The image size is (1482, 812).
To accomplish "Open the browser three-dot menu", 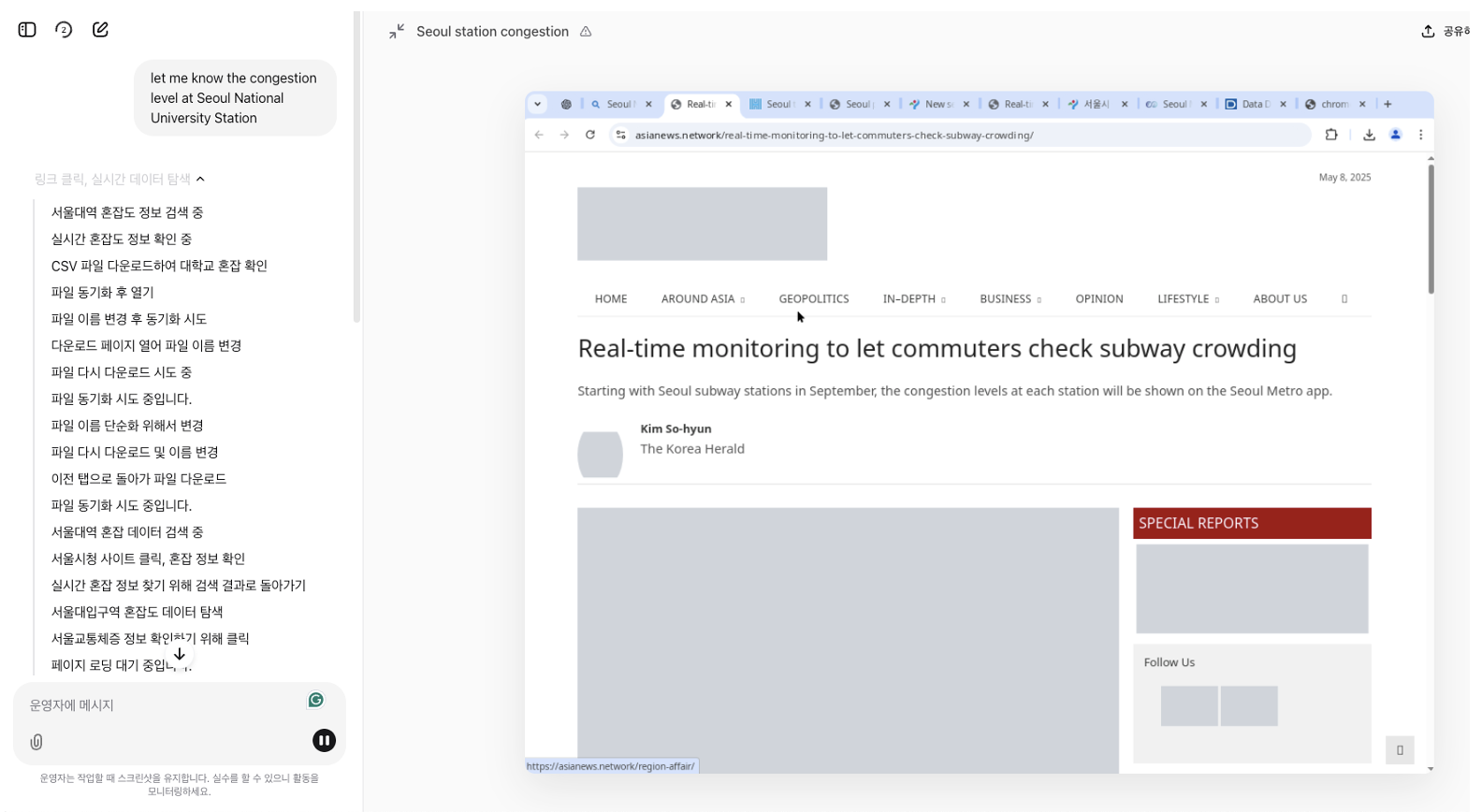I will tap(1421, 135).
